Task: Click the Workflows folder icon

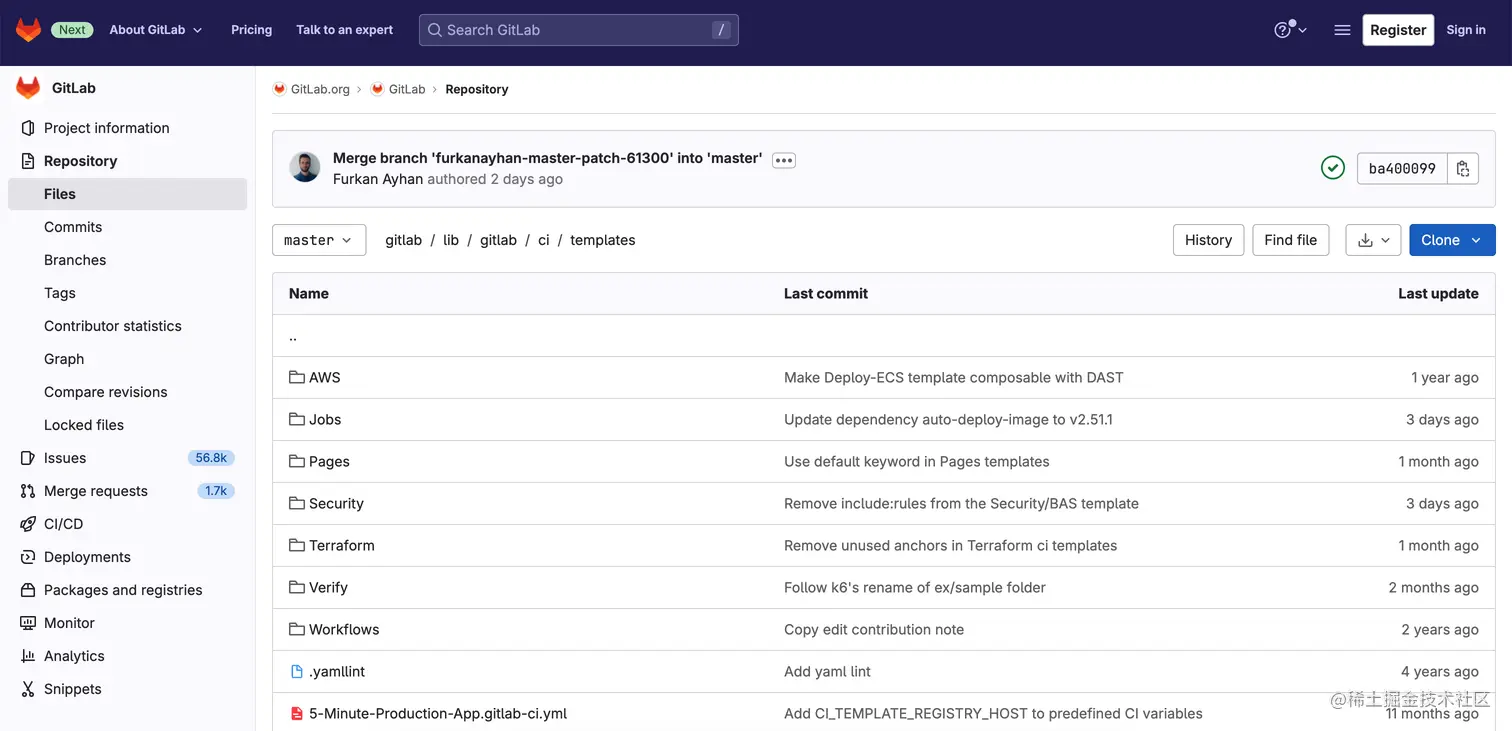Action: pos(297,629)
